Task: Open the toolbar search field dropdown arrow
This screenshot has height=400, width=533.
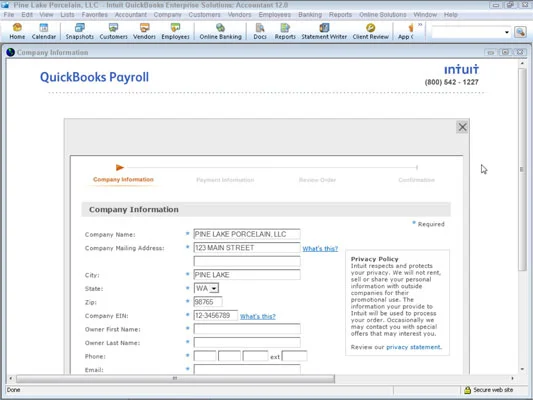Action: tap(506, 32)
